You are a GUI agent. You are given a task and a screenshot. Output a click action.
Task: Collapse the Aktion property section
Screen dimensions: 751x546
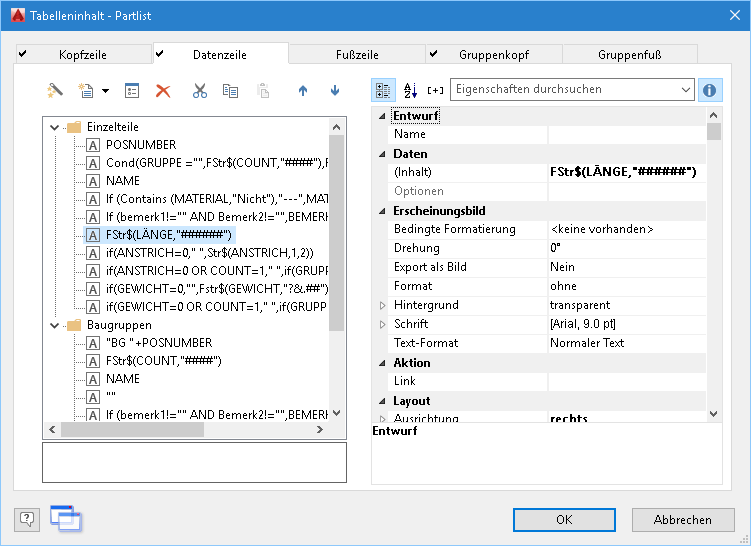382,363
